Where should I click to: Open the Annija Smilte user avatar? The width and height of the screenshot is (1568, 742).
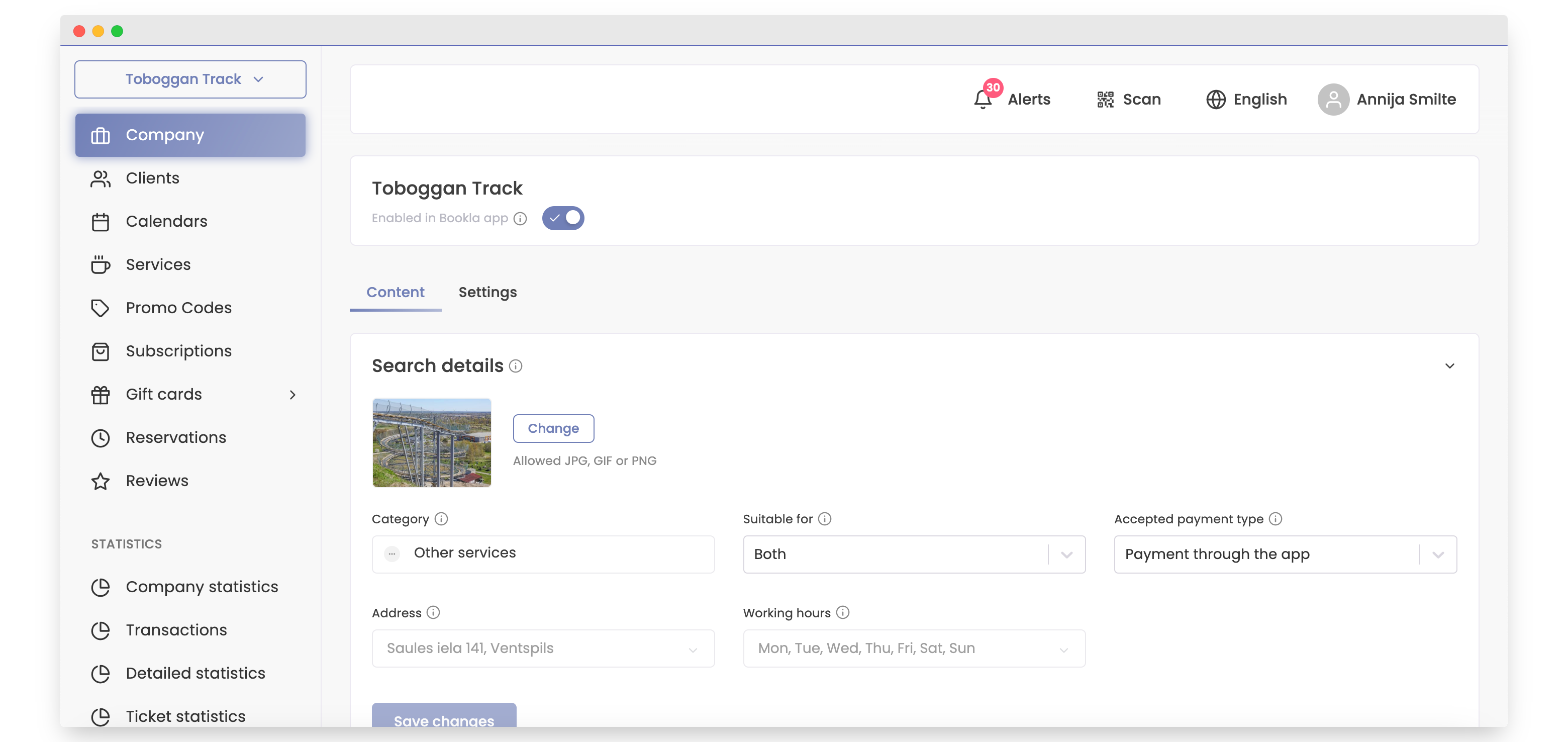[x=1333, y=99]
